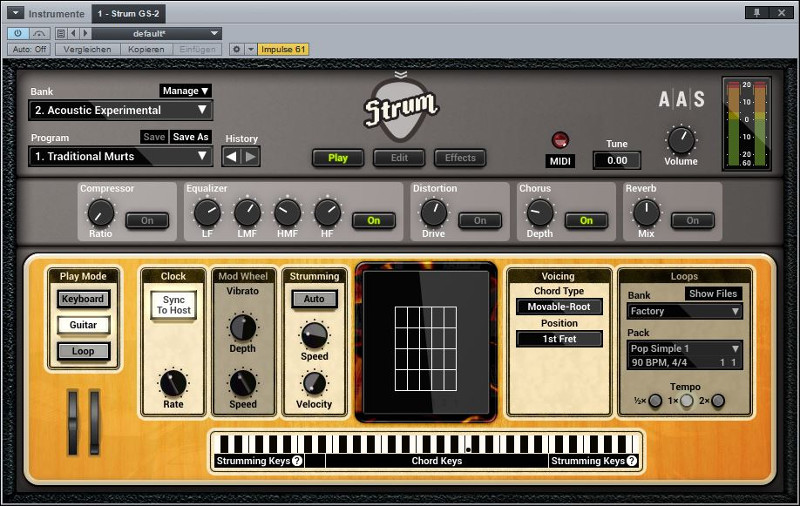Click the Reverb Mix knob

click(646, 213)
